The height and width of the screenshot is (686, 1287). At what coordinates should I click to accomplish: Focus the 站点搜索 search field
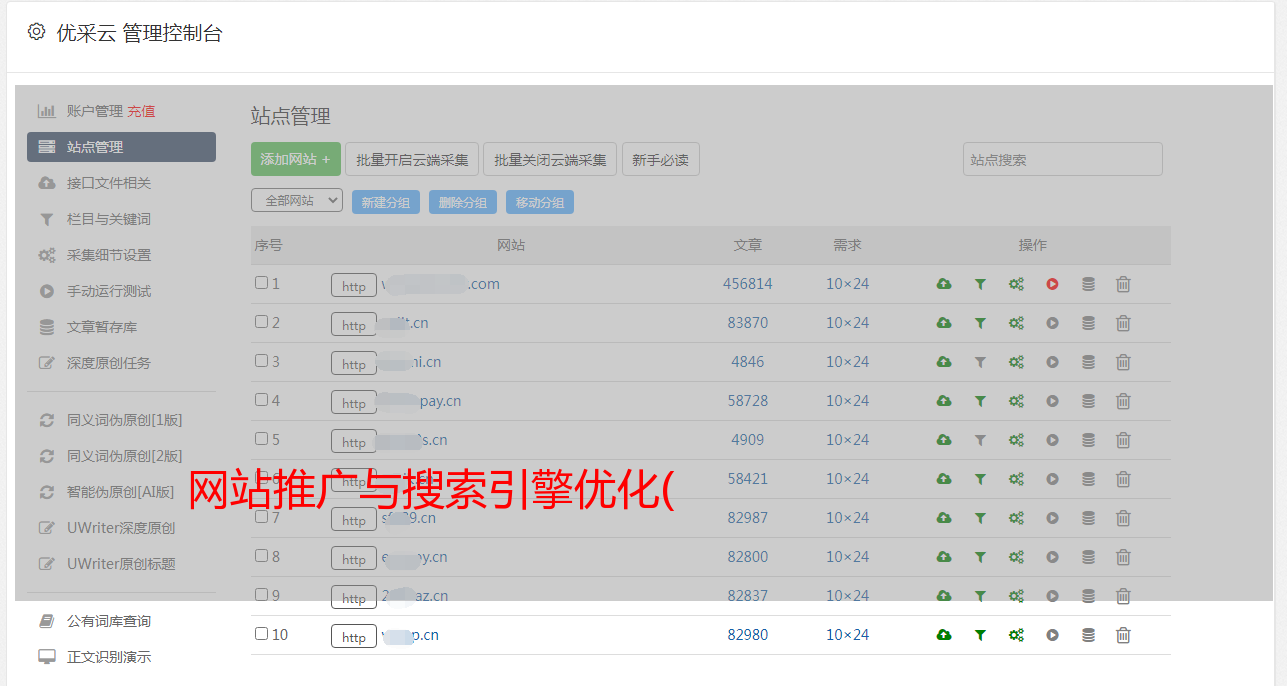coord(1062,159)
